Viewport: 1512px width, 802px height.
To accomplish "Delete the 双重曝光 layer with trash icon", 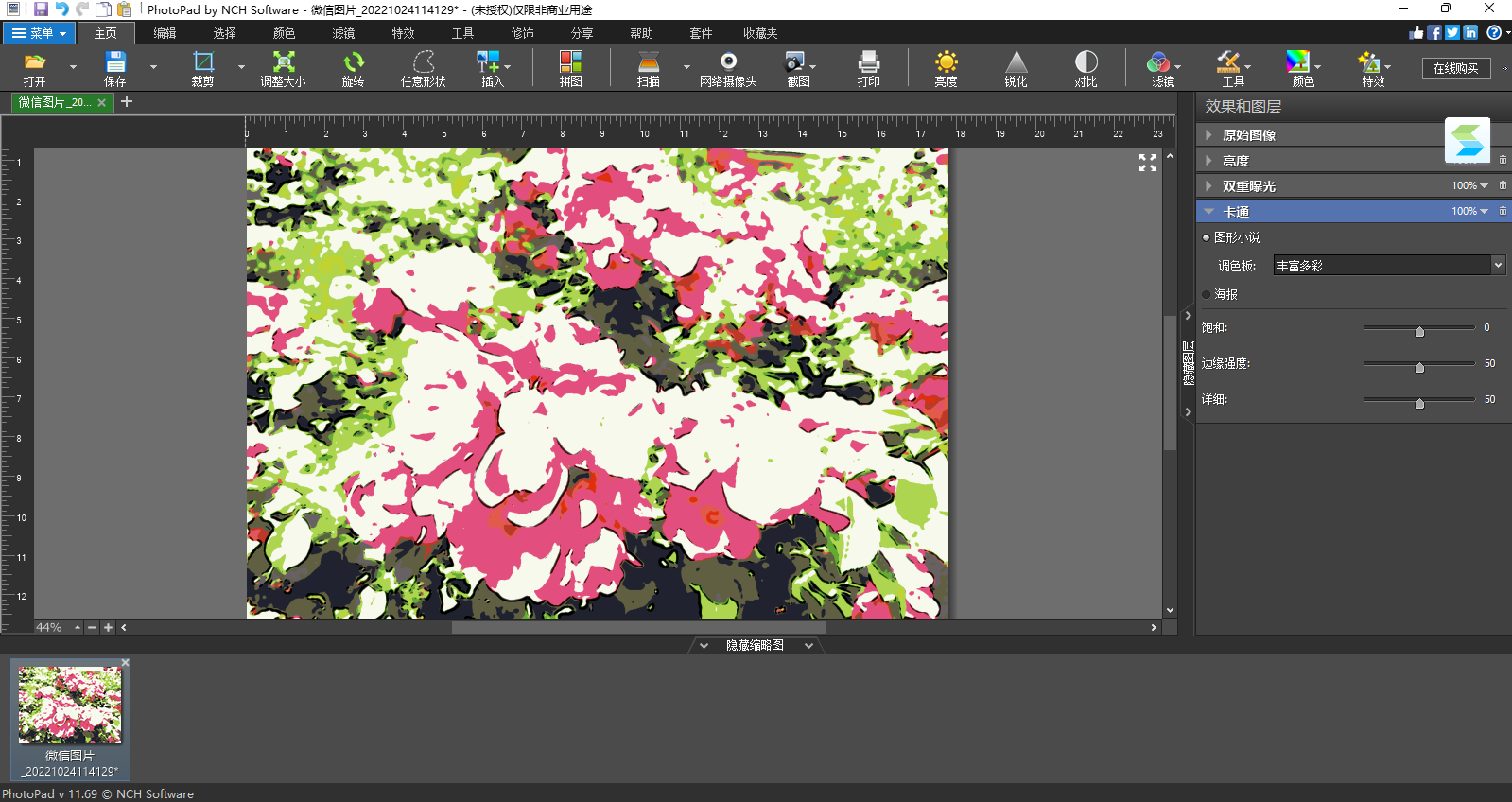I will 1503,185.
